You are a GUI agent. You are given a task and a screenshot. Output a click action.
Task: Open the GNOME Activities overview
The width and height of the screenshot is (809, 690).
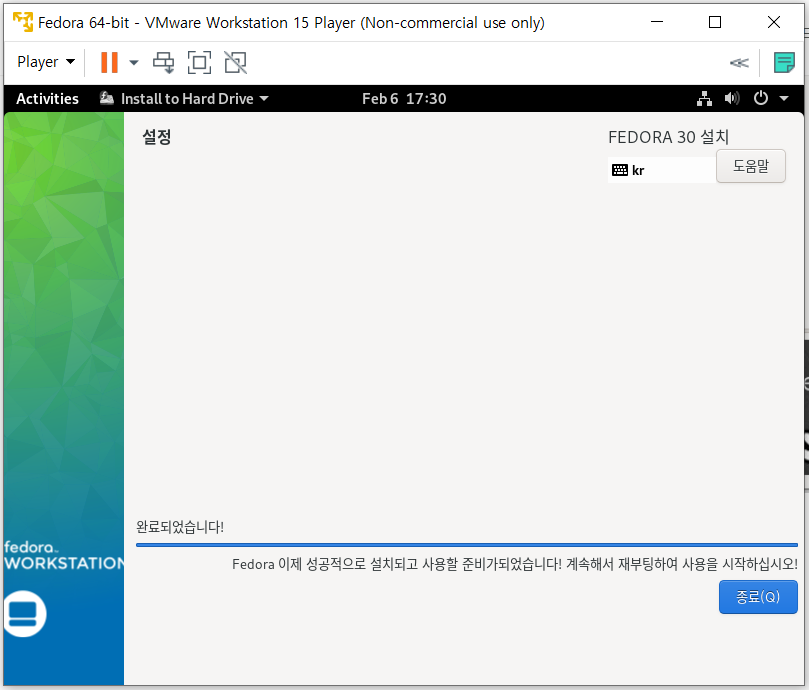tap(47, 99)
